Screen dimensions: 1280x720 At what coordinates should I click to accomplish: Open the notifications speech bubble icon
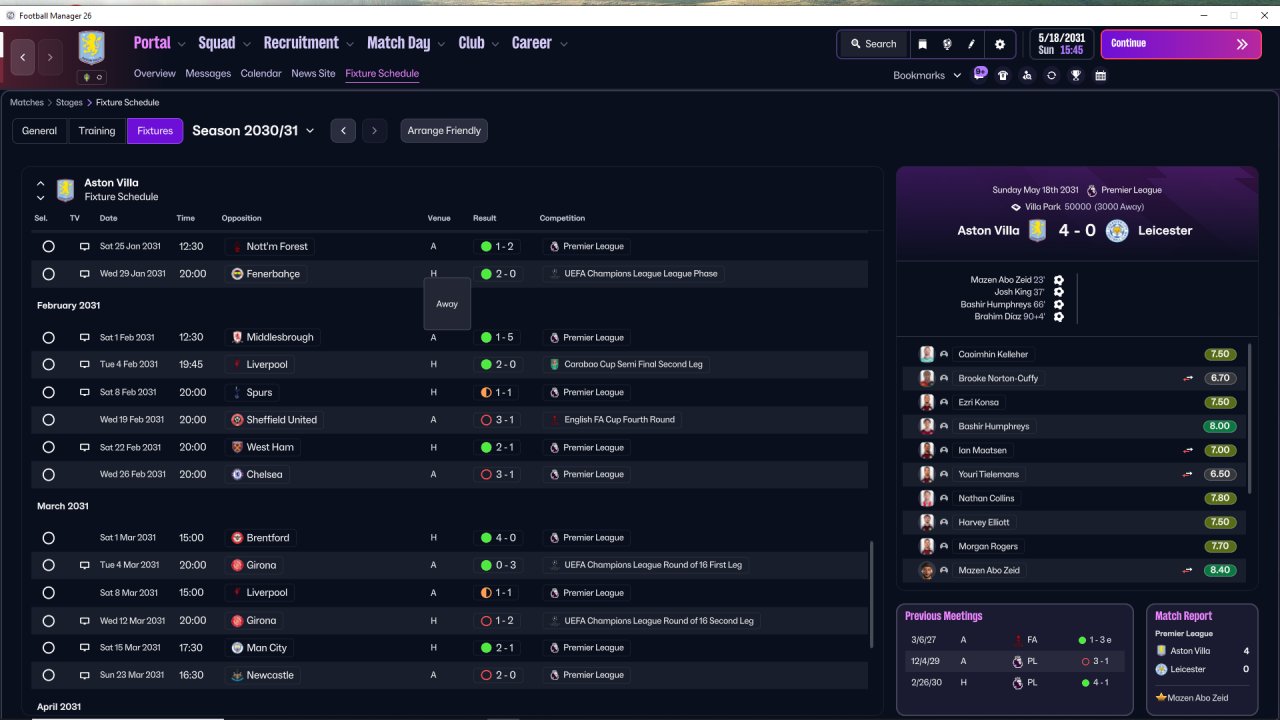tap(980, 74)
